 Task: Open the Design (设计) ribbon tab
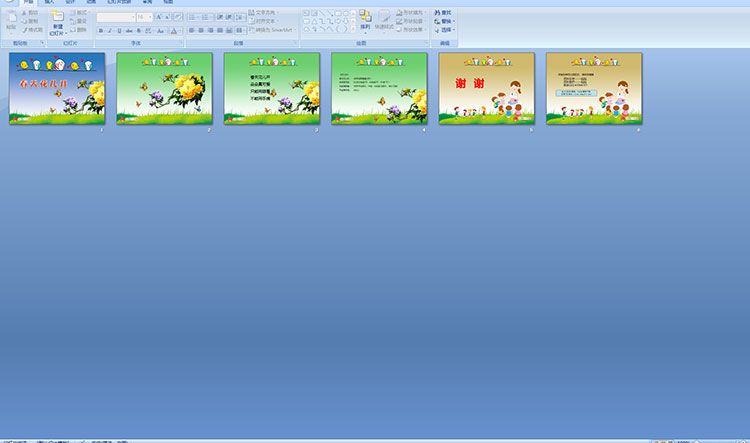pos(70,3)
